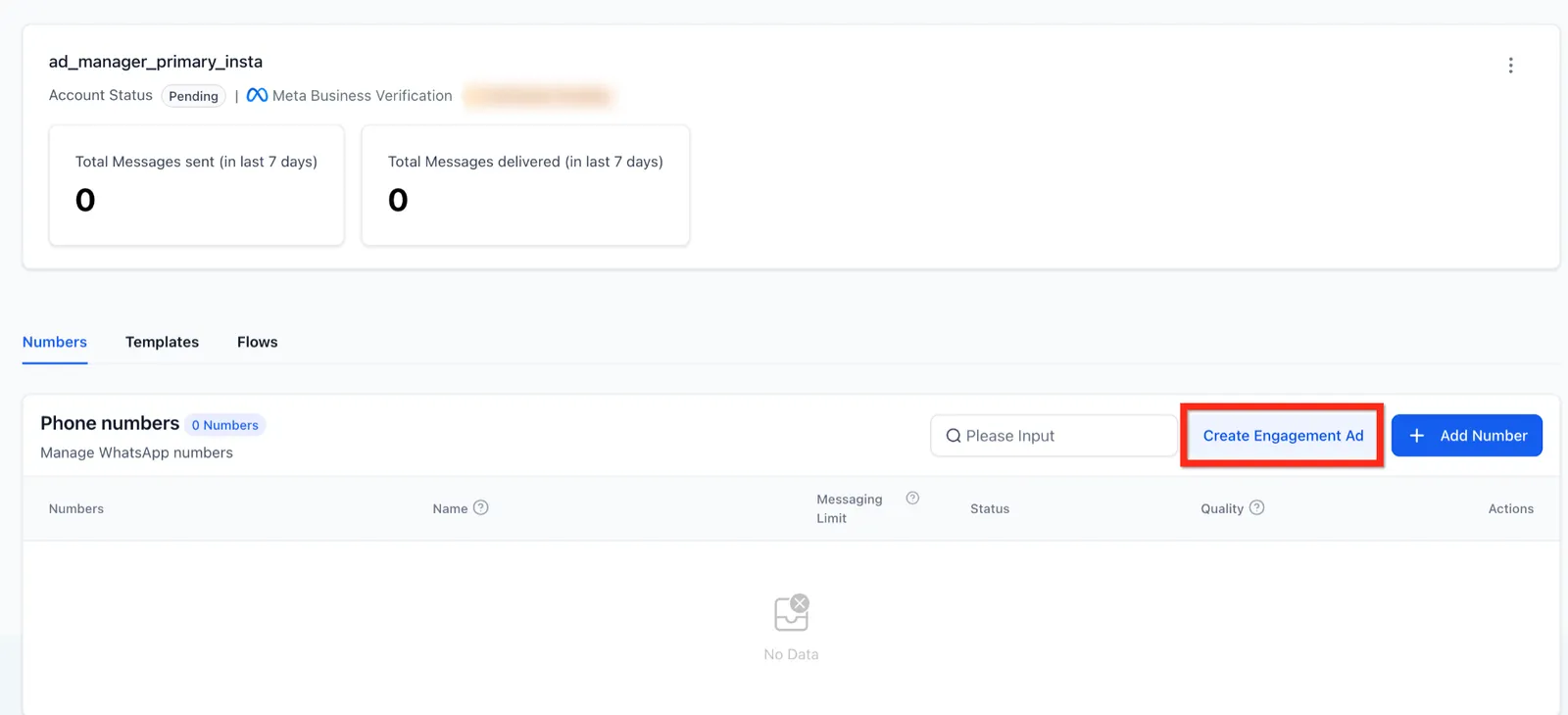This screenshot has width=1568, height=715.
Task: Click the Name column help icon
Action: coord(480,507)
